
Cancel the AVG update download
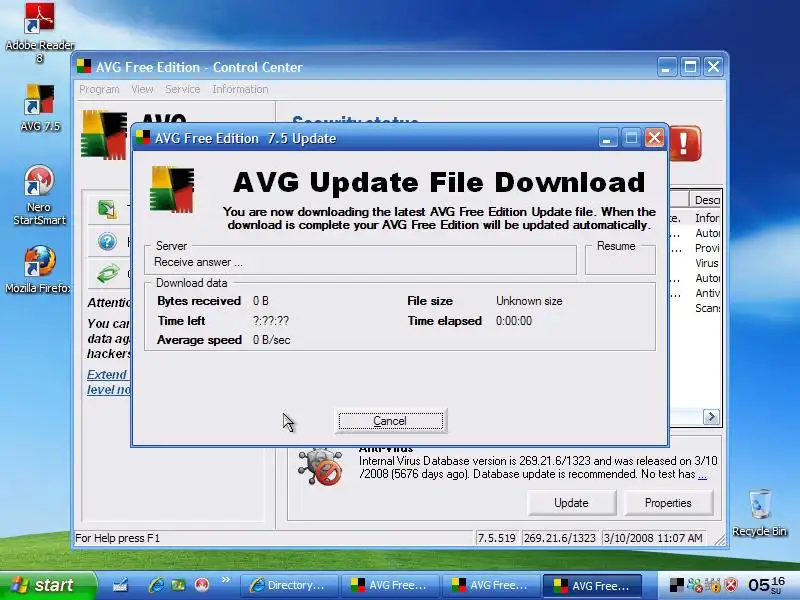coord(391,421)
